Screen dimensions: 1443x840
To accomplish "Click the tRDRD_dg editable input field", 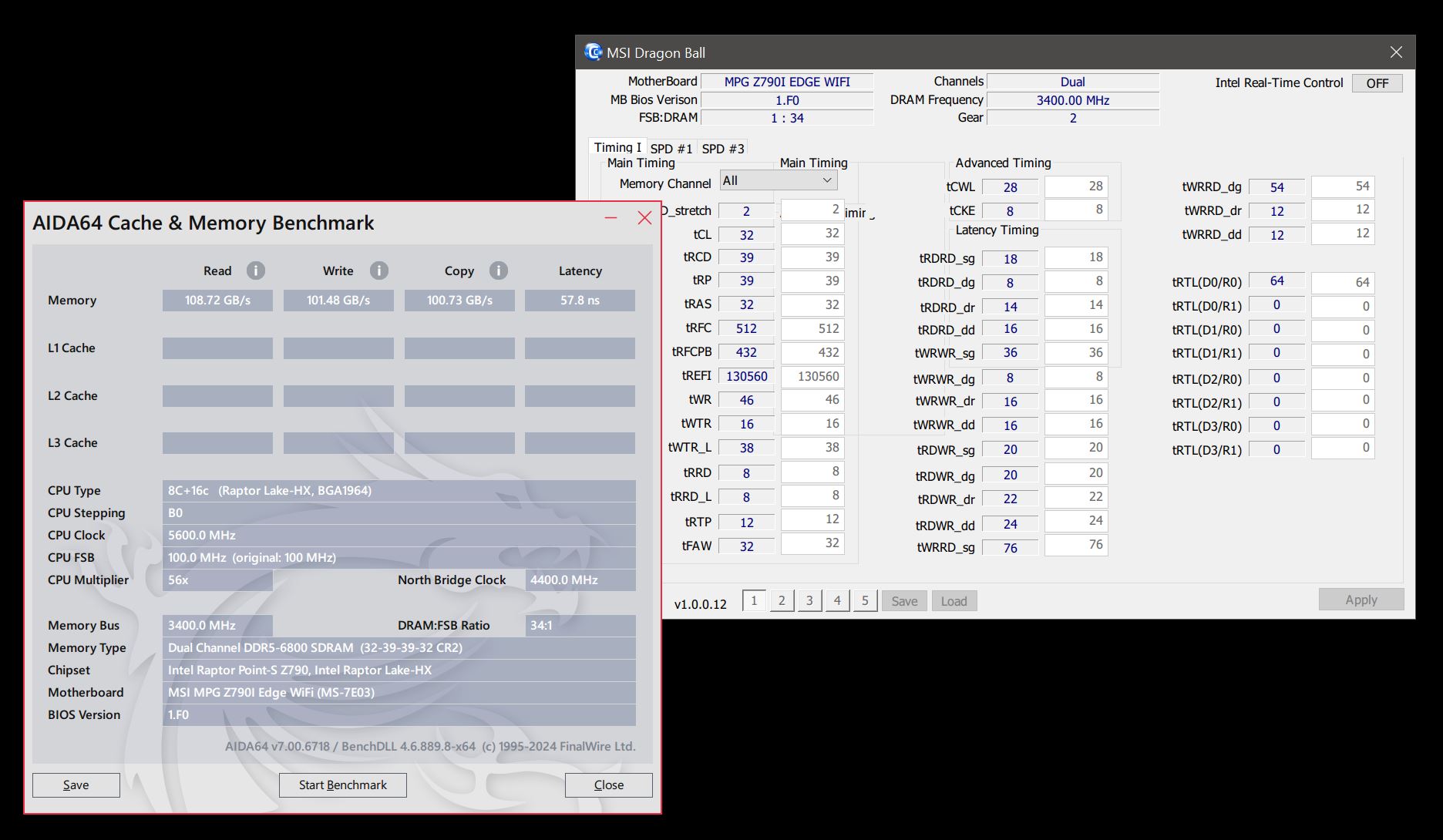I will [x=1076, y=281].
